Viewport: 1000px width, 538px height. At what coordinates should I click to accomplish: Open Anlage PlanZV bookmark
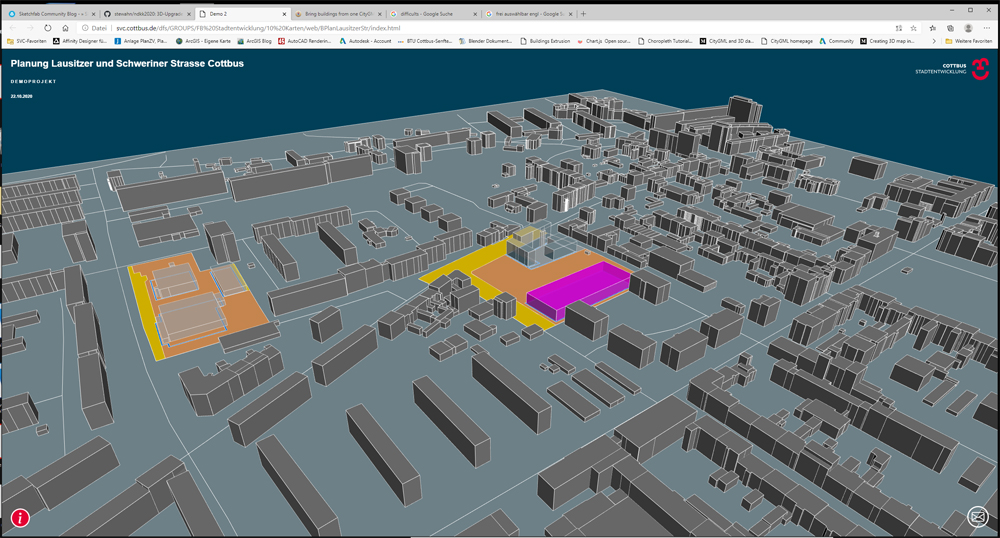[140, 41]
